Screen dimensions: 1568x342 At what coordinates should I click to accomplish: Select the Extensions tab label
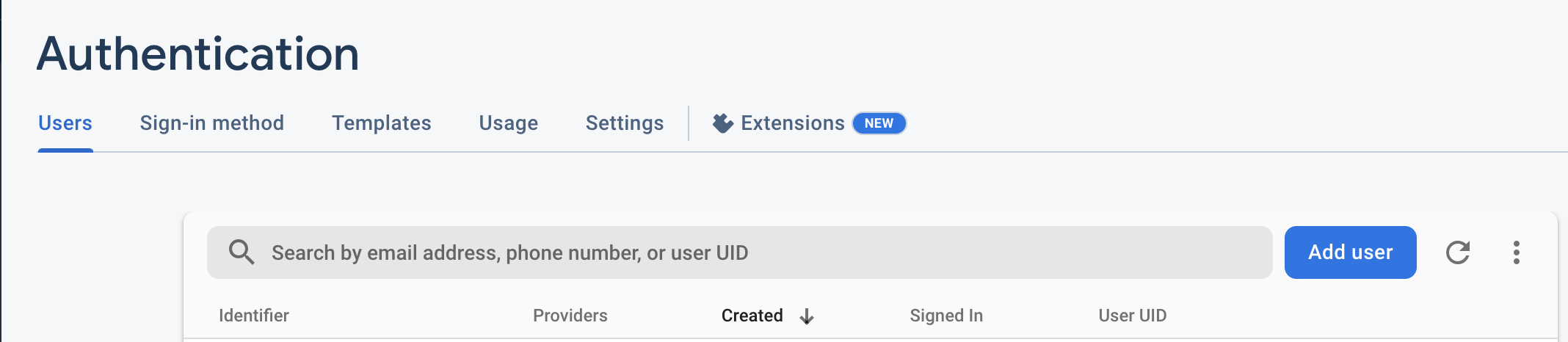[793, 123]
